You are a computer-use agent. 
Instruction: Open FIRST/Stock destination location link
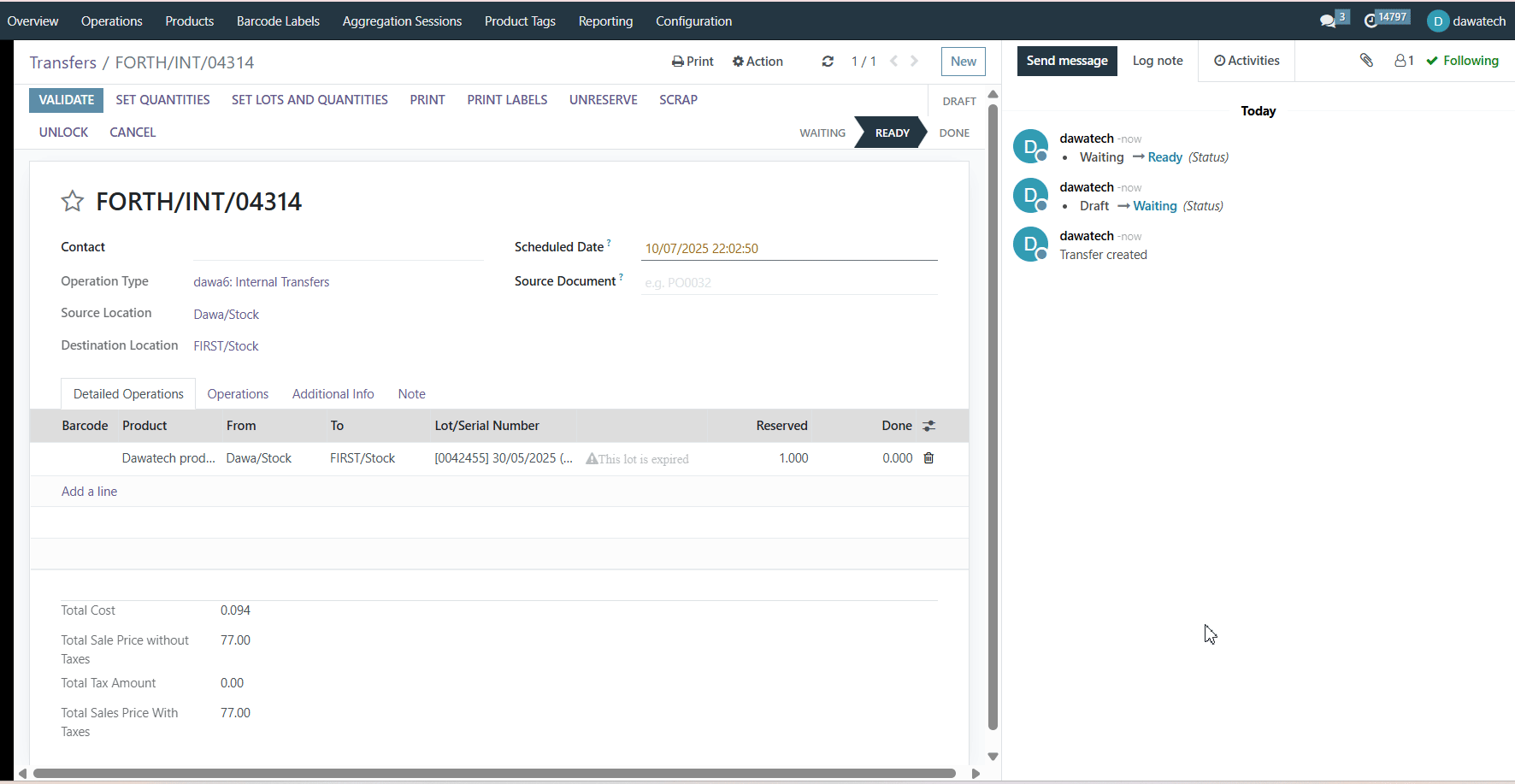[x=226, y=346]
